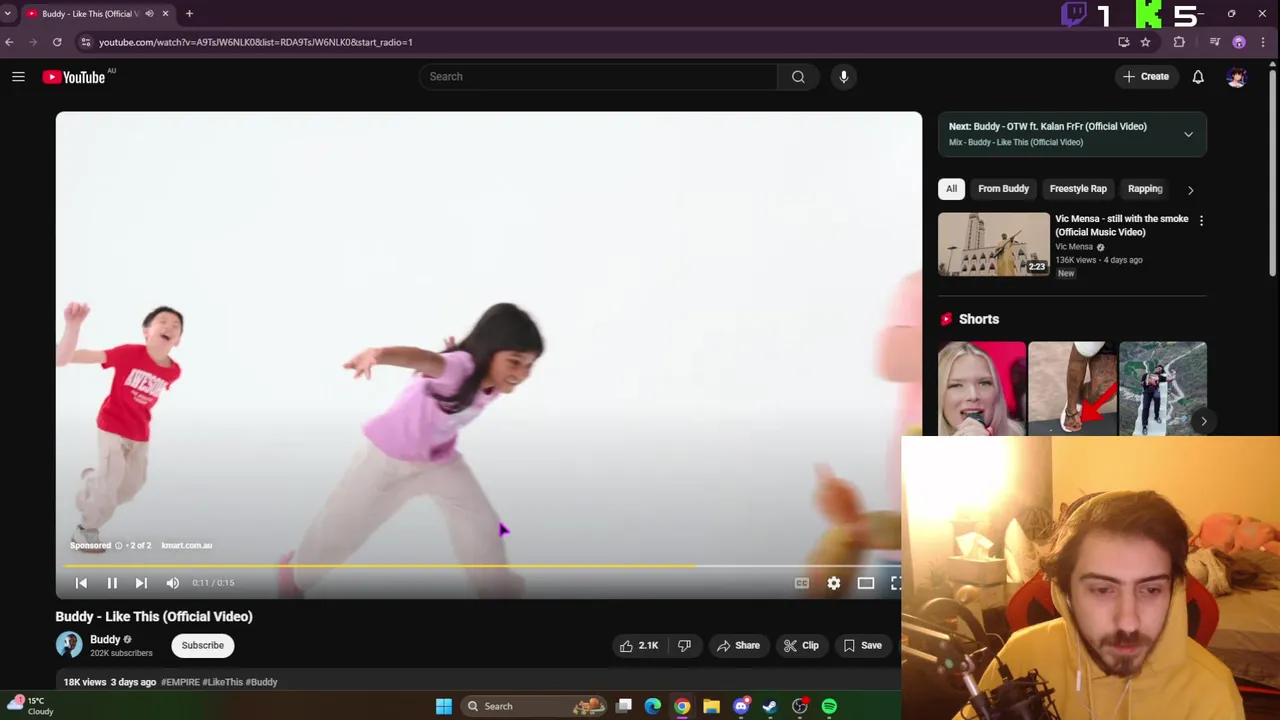Select the From Buddy filter chip
Image resolution: width=1280 pixels, height=720 pixels.
tap(1003, 189)
